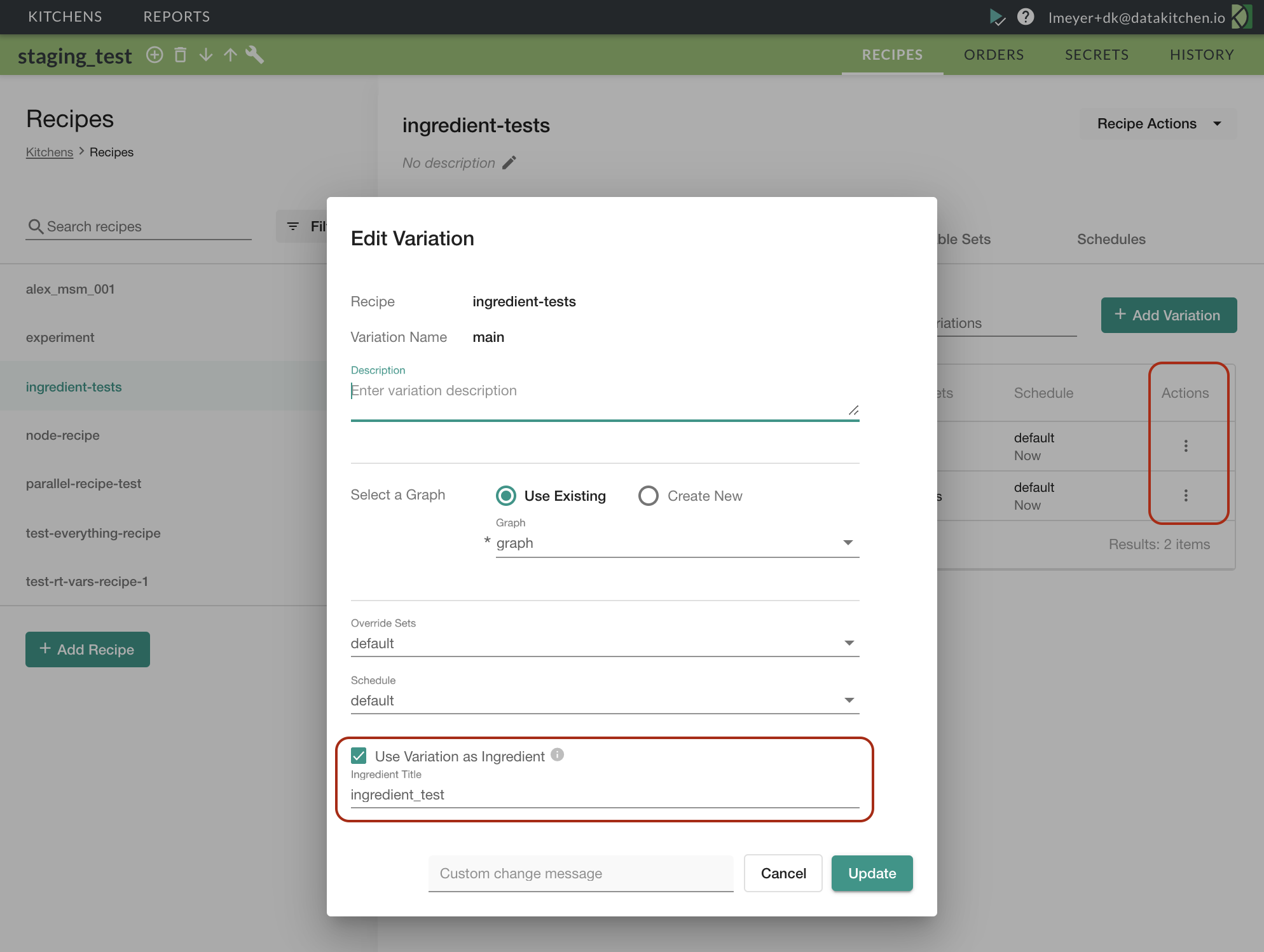Click the up arrow icon beside staging_test
The height and width of the screenshot is (952, 1264).
pyautogui.click(x=230, y=55)
